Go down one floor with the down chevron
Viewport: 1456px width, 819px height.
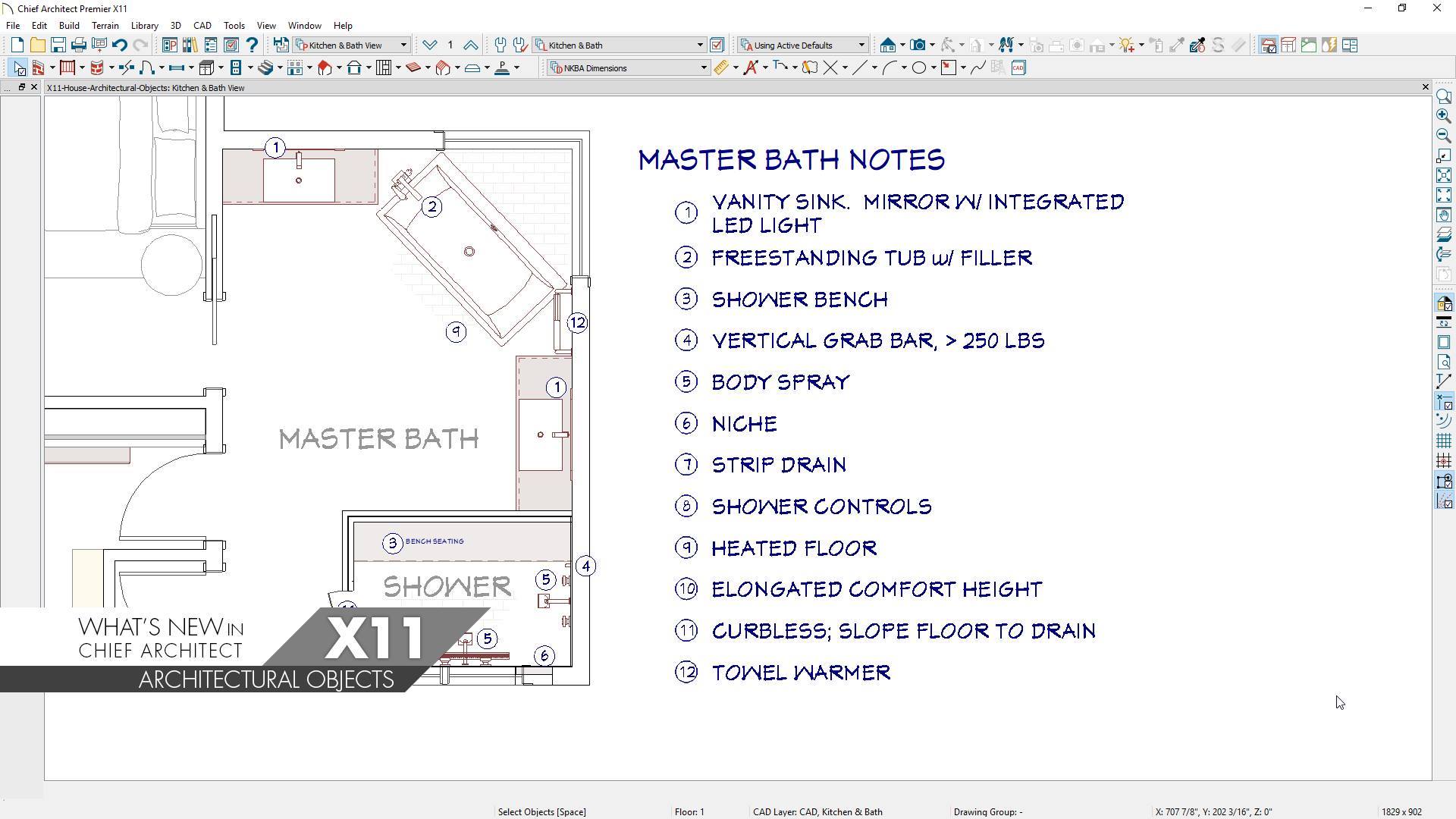coord(430,45)
